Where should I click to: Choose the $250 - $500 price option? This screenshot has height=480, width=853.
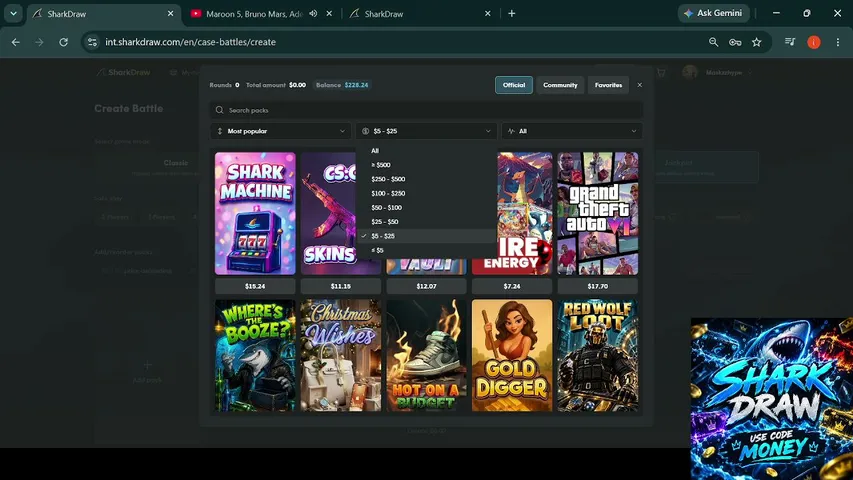[426, 179]
